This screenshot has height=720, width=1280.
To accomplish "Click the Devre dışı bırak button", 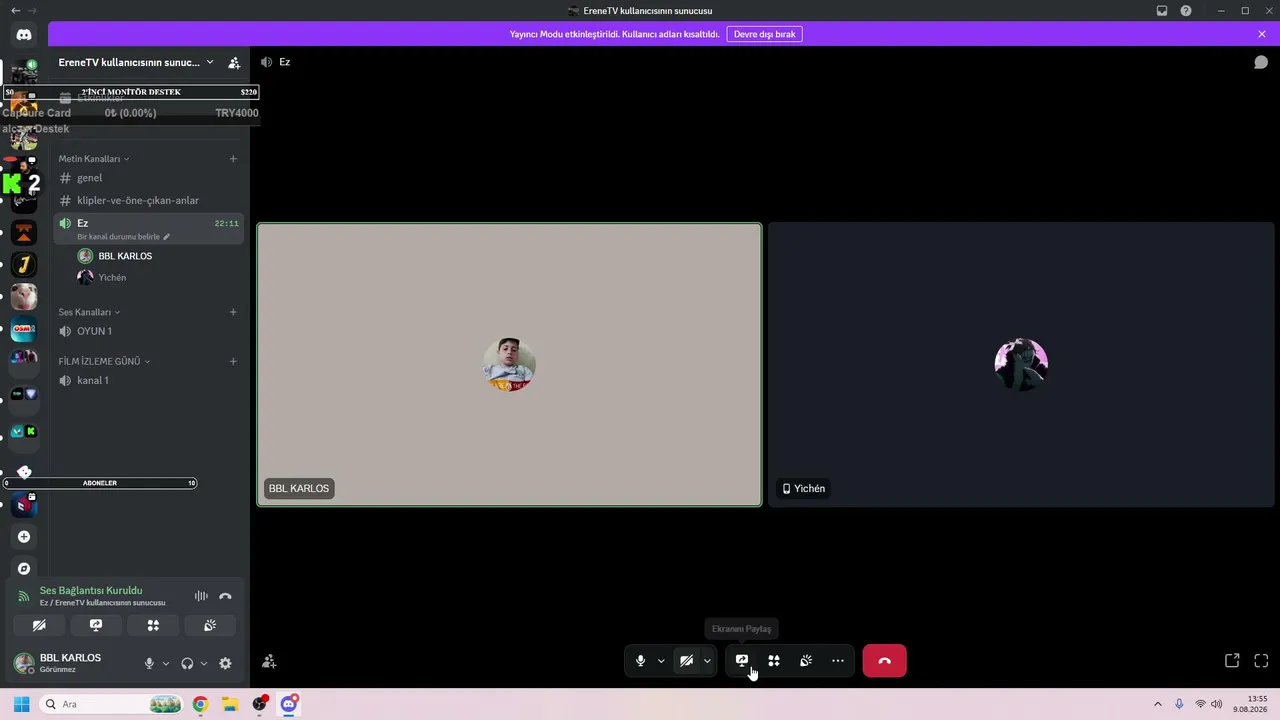I will coord(765,34).
